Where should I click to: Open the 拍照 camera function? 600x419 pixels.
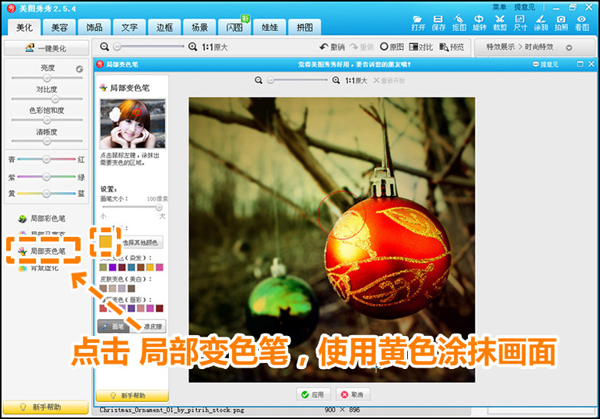tap(561, 23)
